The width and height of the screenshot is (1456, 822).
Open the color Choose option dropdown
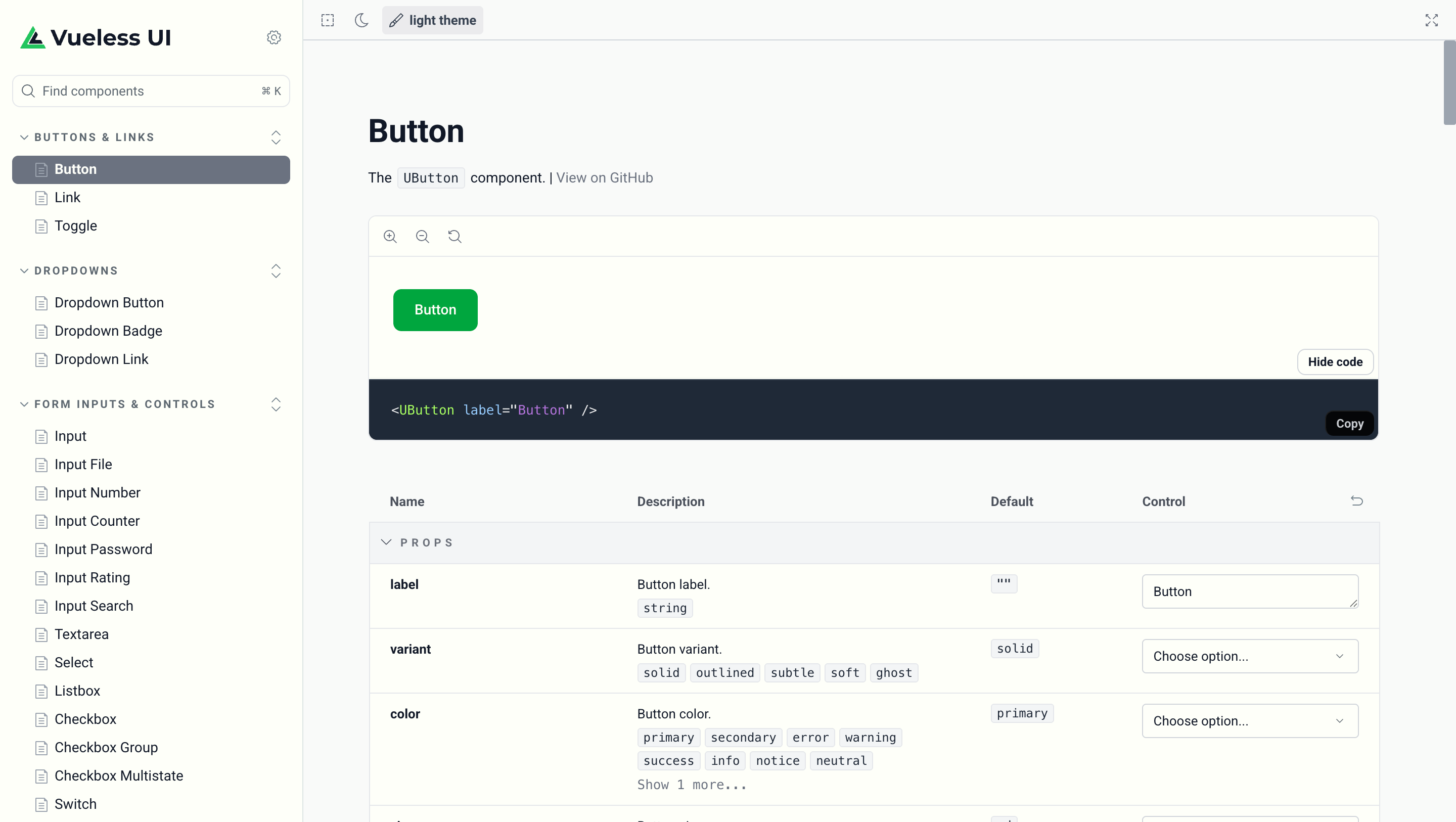coord(1250,721)
